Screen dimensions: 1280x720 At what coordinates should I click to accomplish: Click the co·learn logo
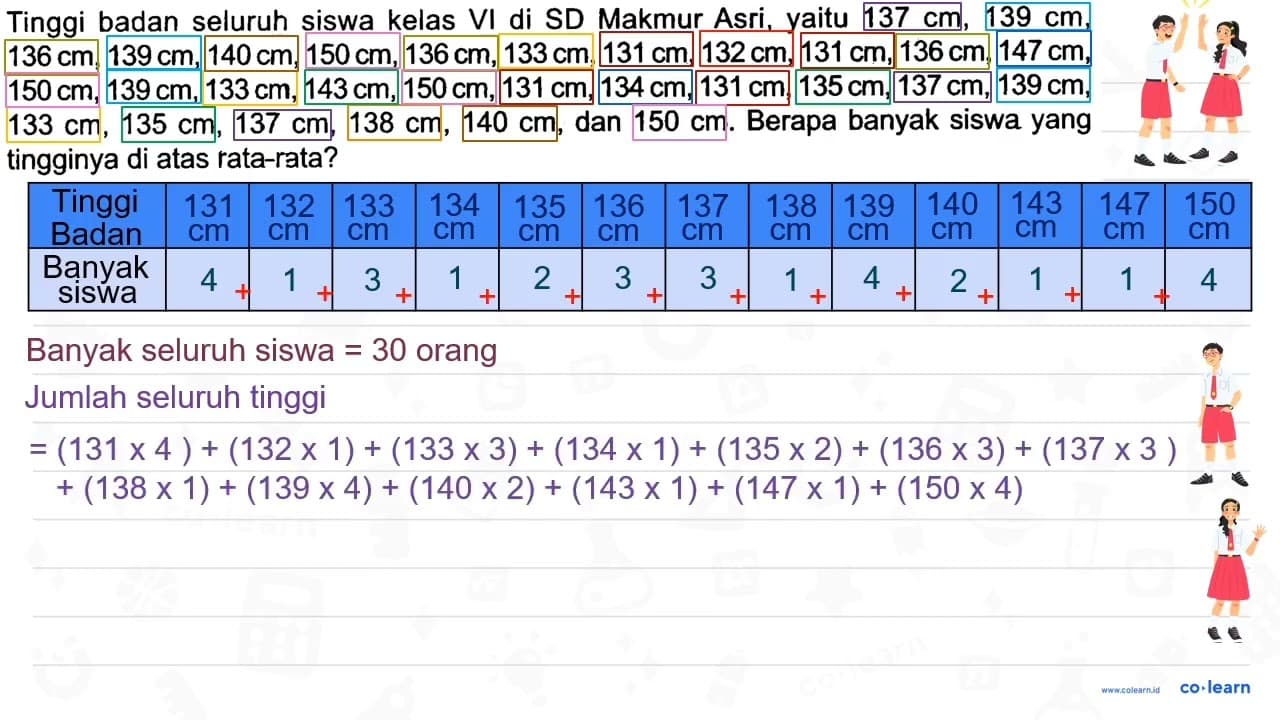[x=1215, y=688]
